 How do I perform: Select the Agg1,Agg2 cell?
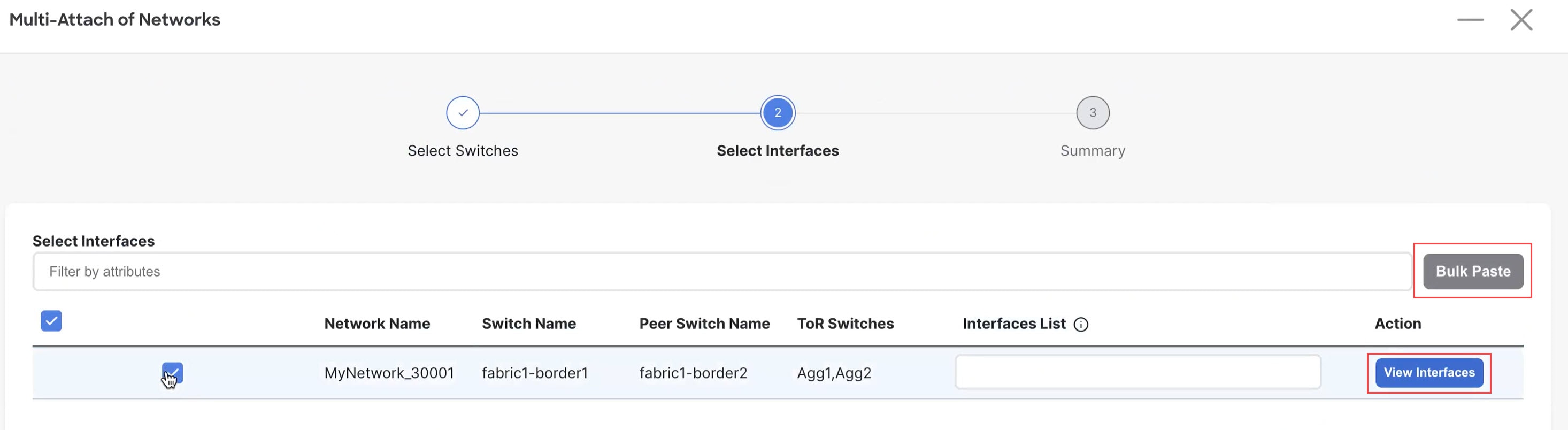[x=834, y=373]
